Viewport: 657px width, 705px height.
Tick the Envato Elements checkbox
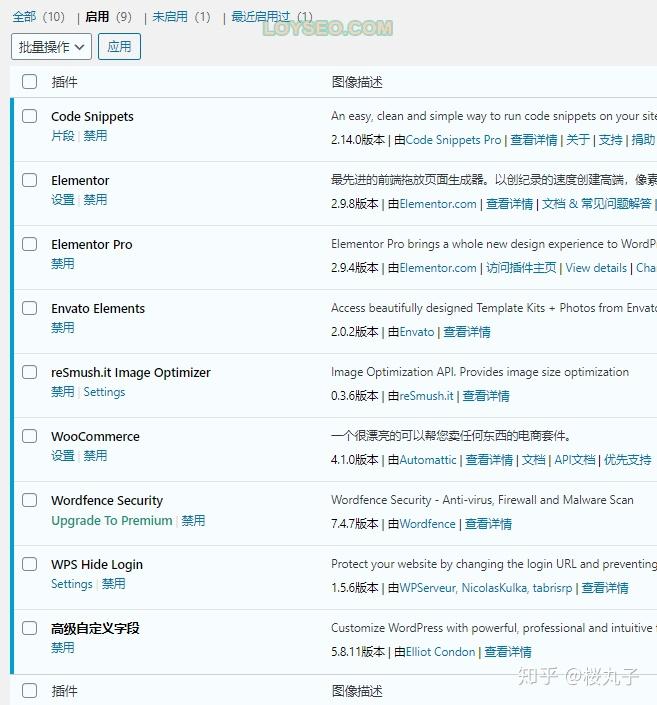click(x=30, y=308)
